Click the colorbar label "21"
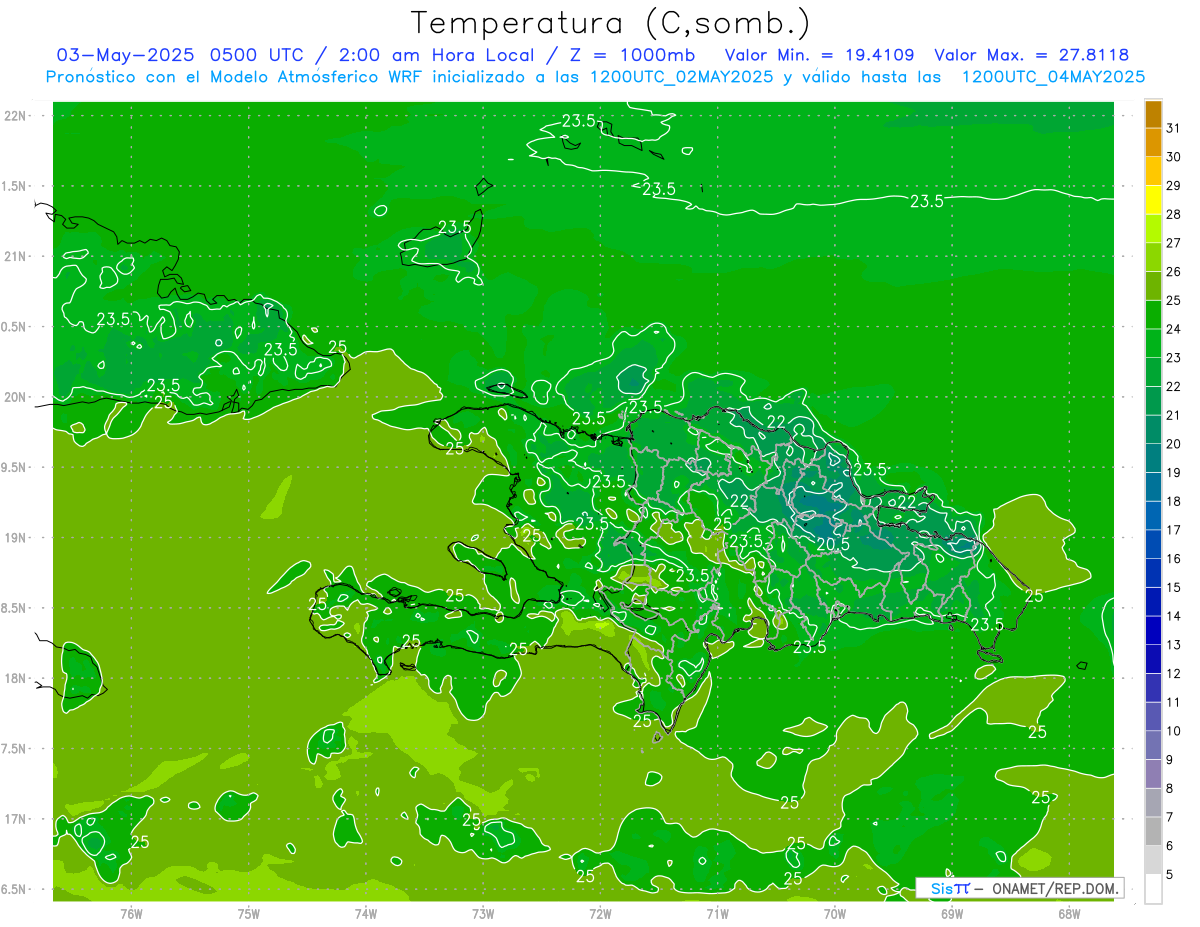The height and width of the screenshot is (927, 1200). [x=1173, y=416]
